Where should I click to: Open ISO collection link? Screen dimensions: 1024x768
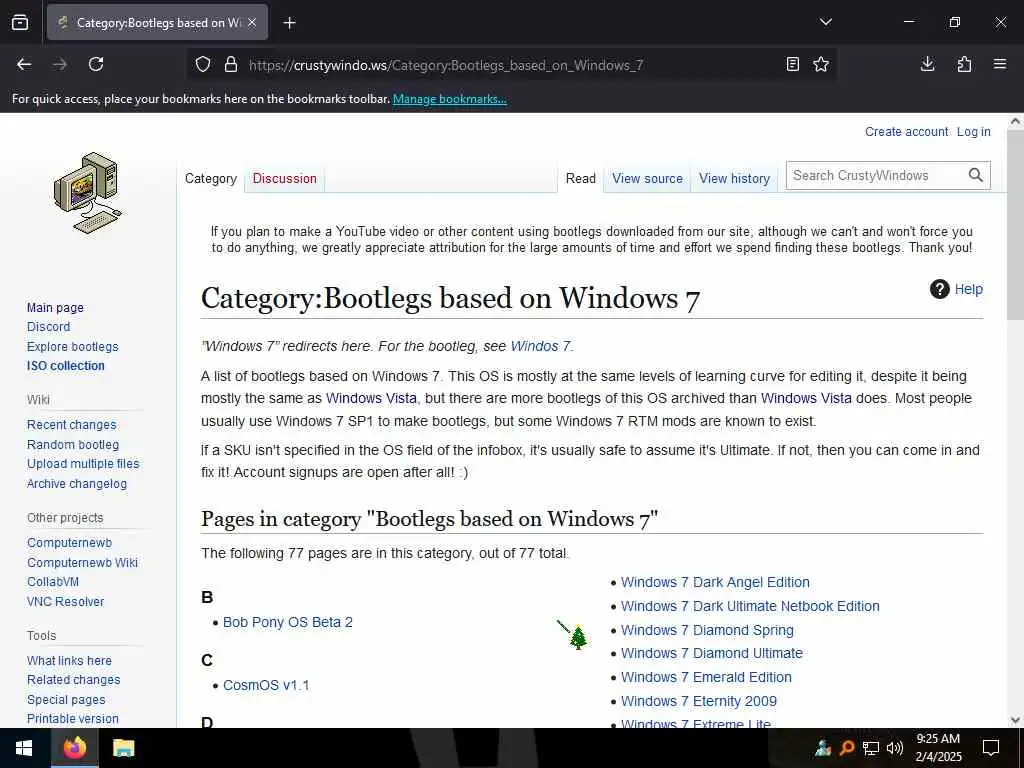[65, 366]
